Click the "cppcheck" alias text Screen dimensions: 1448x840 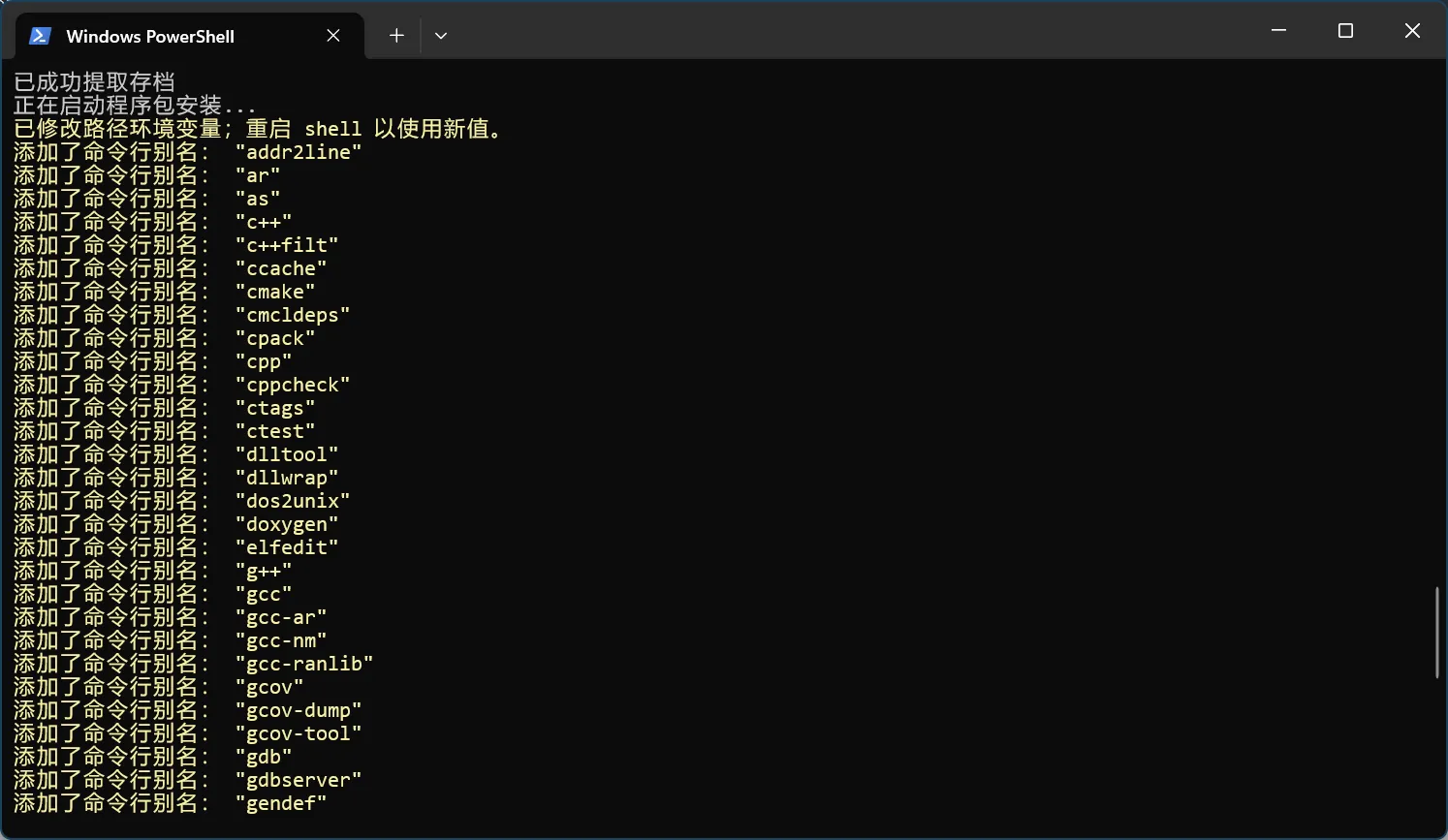point(292,385)
